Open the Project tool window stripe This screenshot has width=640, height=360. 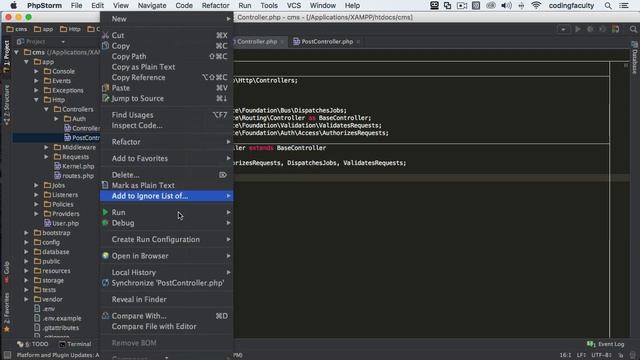pyautogui.click(x=6, y=56)
